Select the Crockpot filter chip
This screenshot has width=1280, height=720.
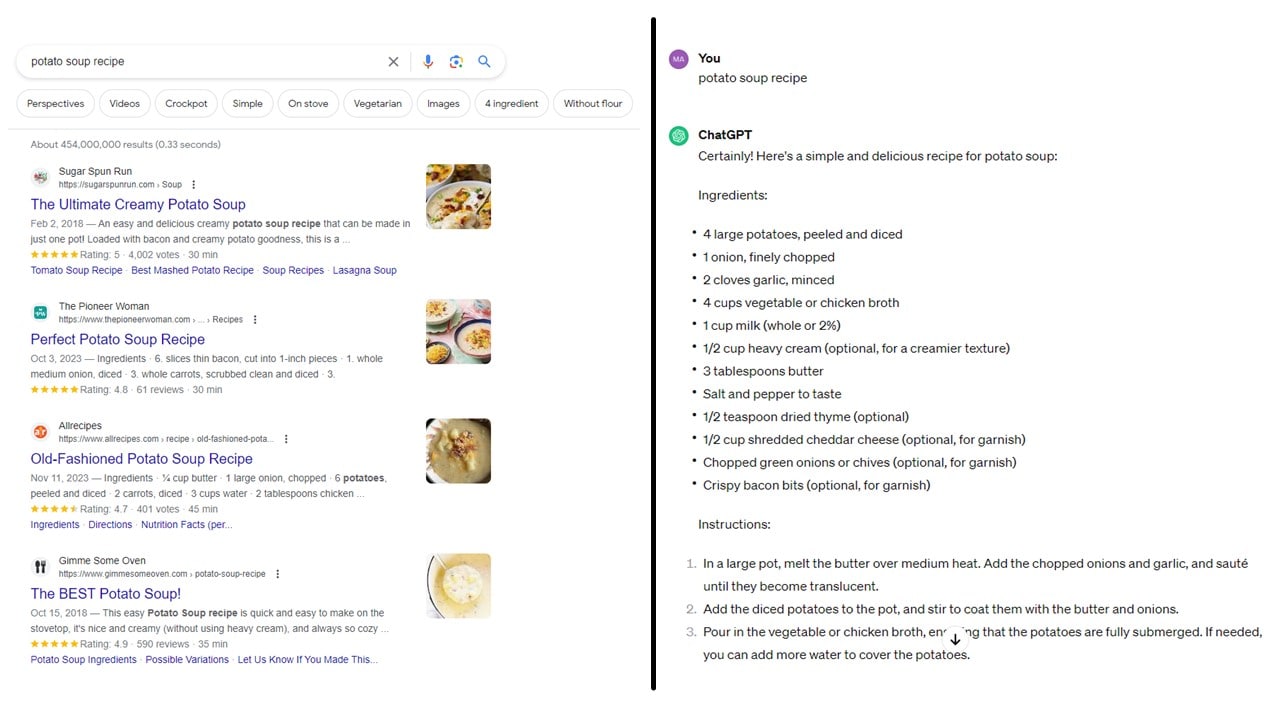(x=186, y=103)
